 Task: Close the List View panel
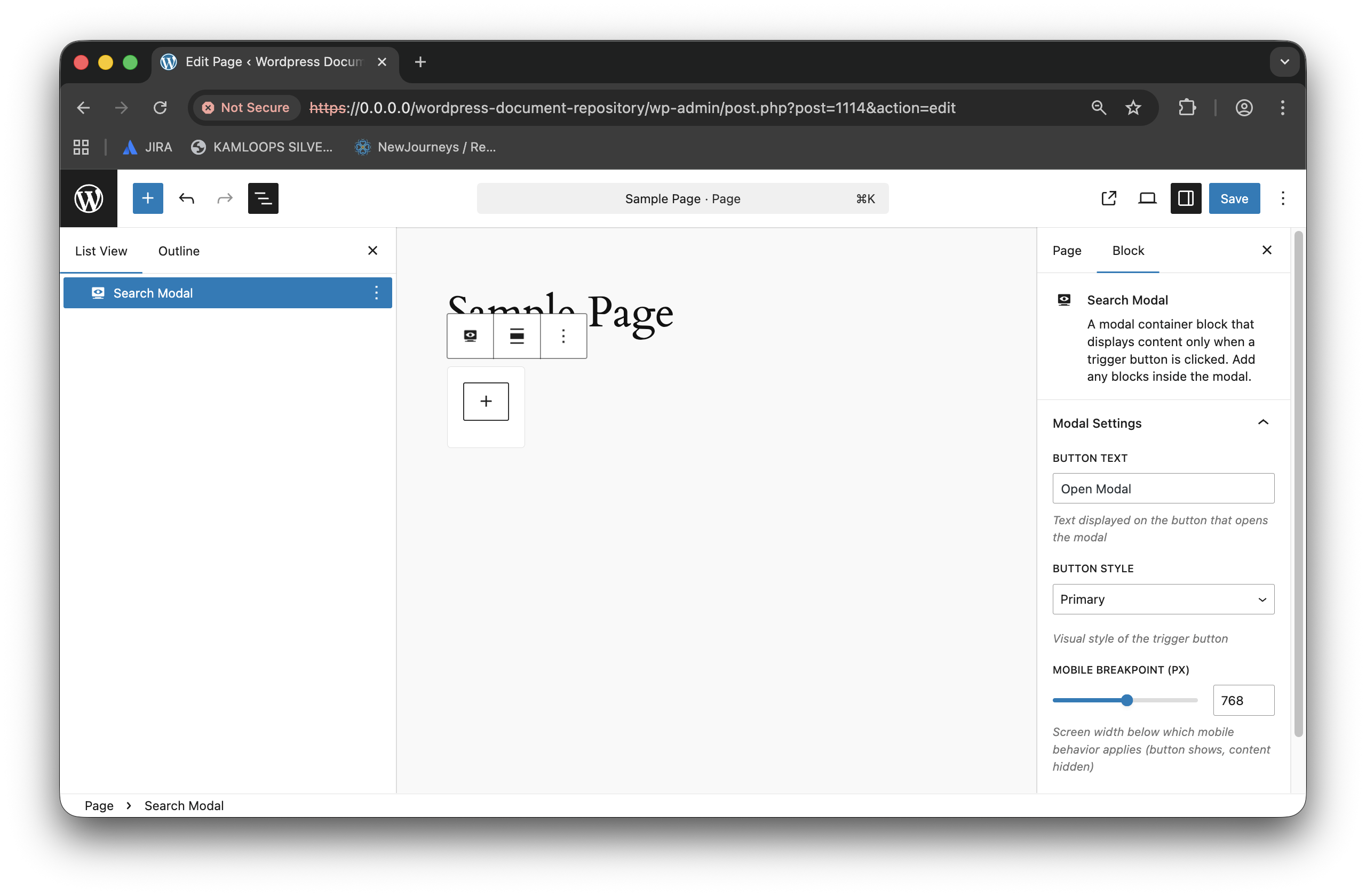372,251
